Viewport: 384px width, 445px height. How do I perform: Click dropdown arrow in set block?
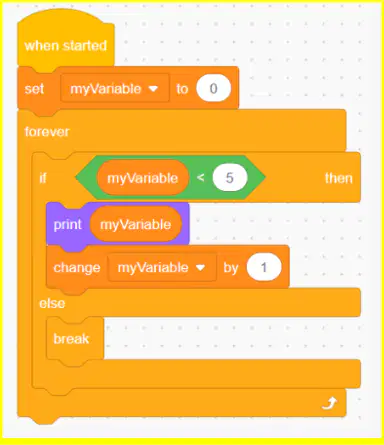(x=153, y=89)
